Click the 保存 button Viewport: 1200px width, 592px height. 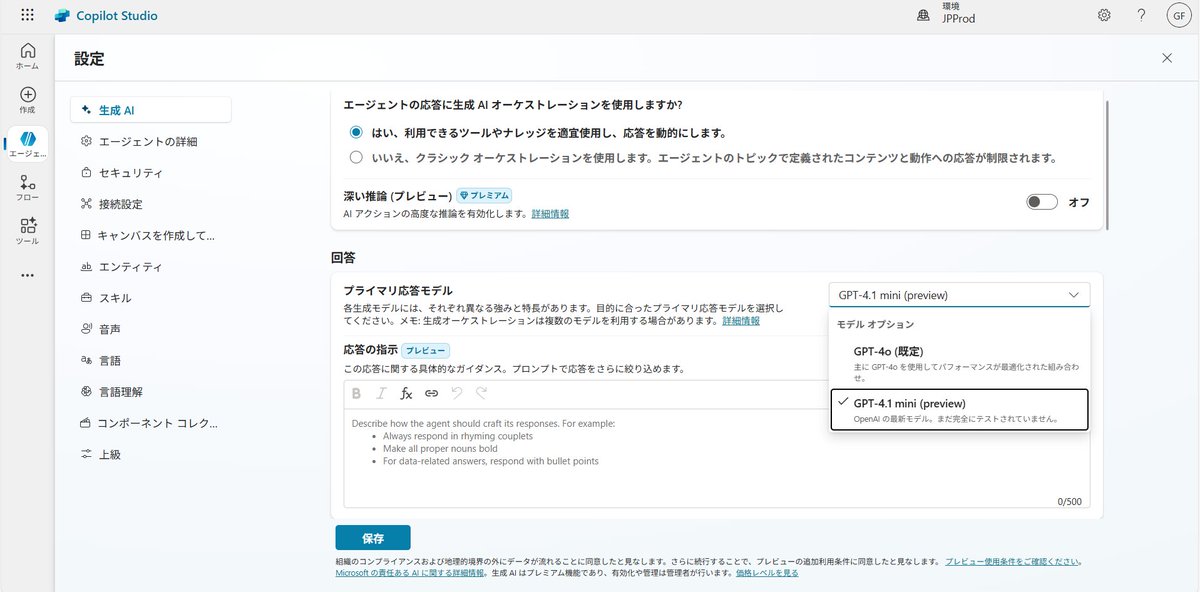pos(373,537)
